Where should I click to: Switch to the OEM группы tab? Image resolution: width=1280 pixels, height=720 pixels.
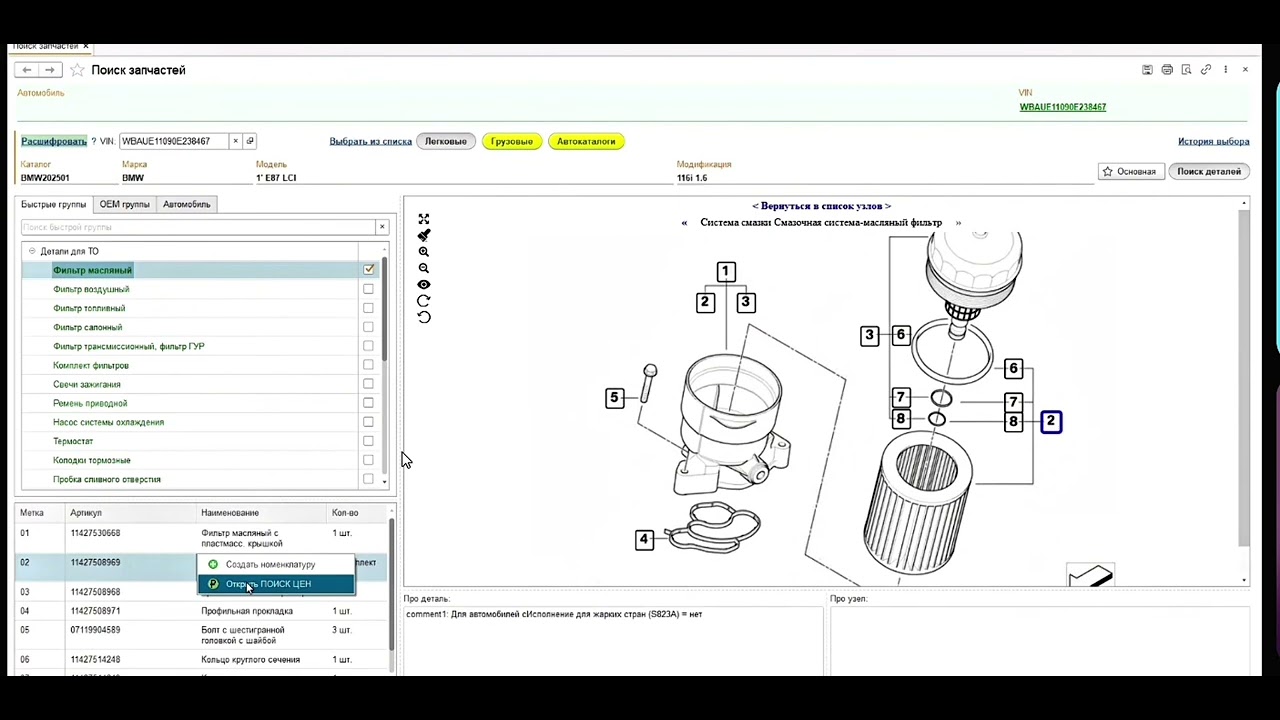pos(124,204)
